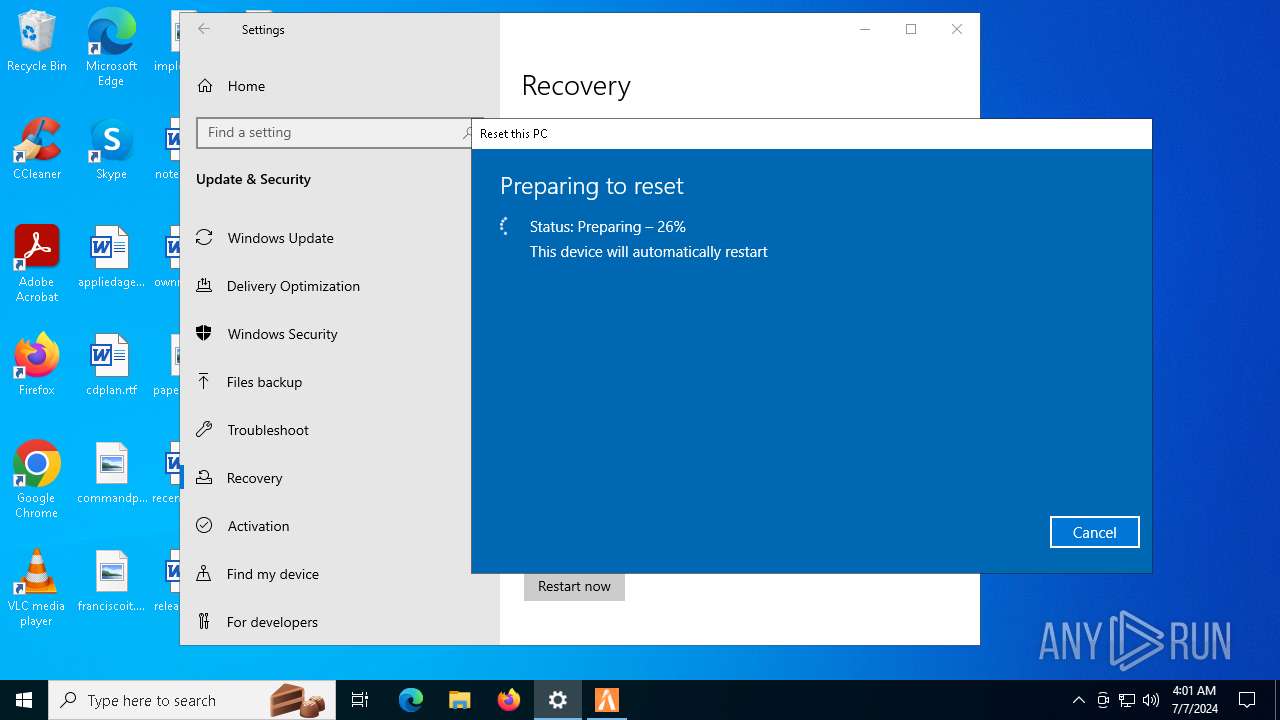Screen dimensions: 1280x720
Task: Open Edge from the taskbar
Action: pos(411,700)
